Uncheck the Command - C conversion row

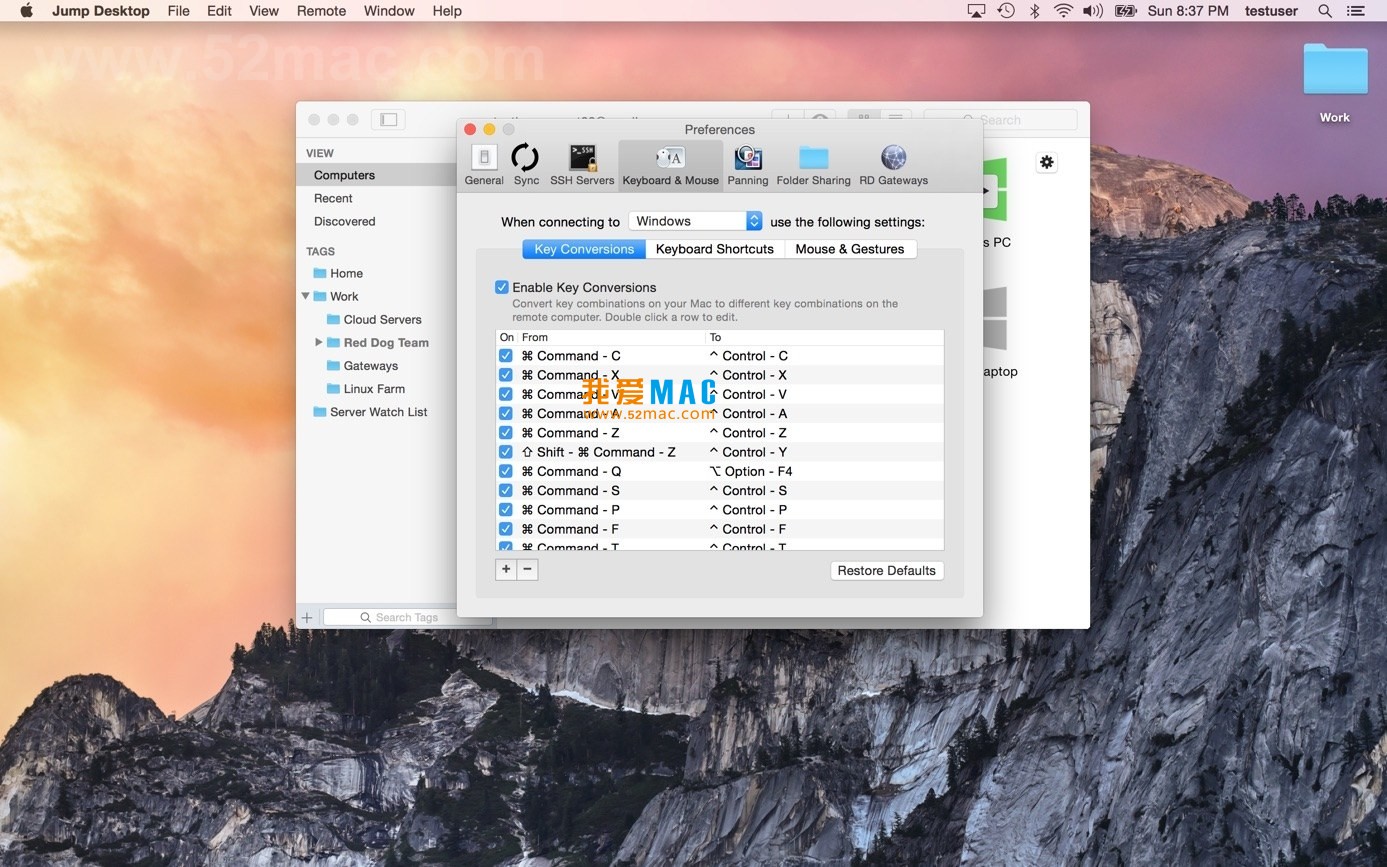506,356
